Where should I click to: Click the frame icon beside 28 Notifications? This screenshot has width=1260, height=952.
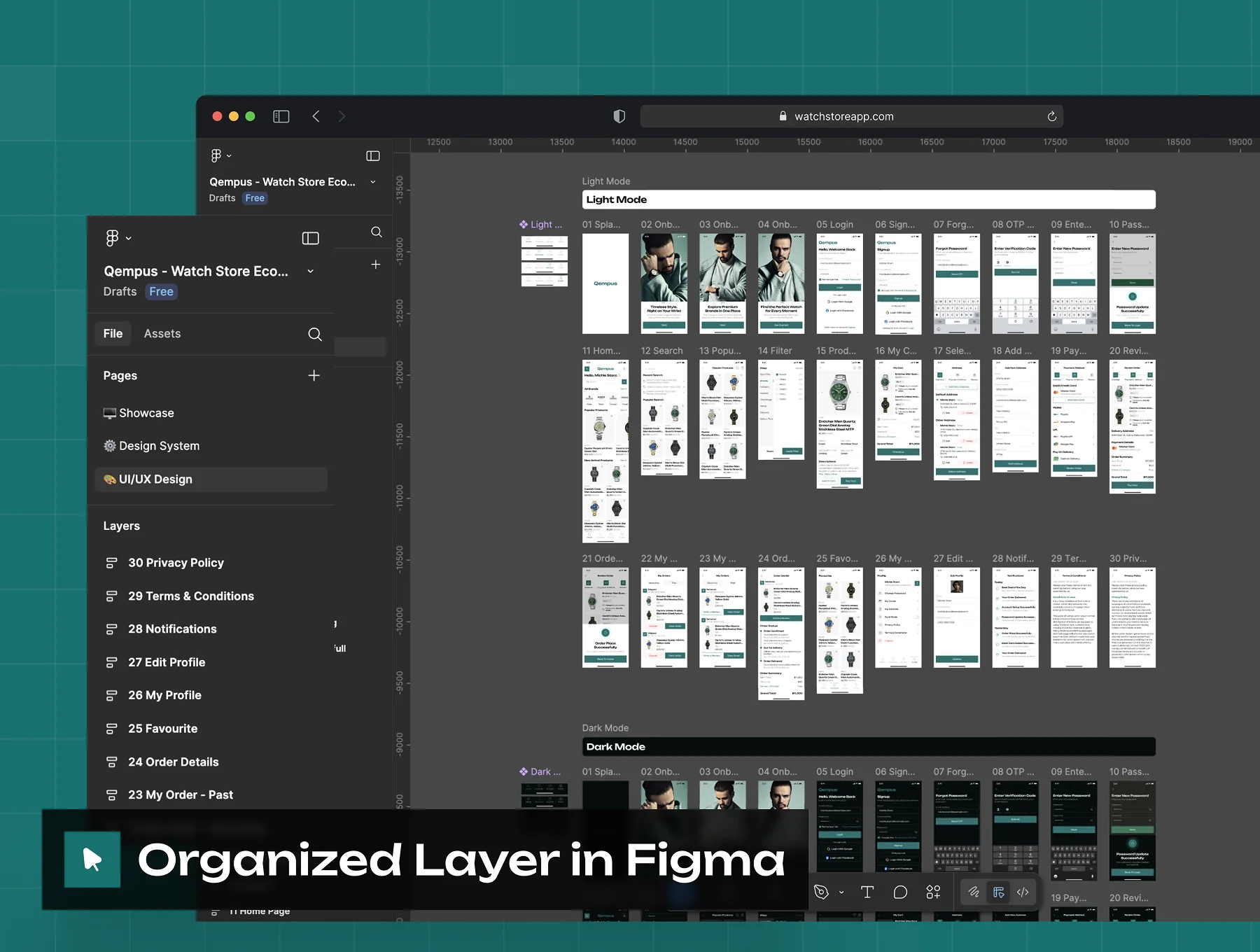[111, 629]
